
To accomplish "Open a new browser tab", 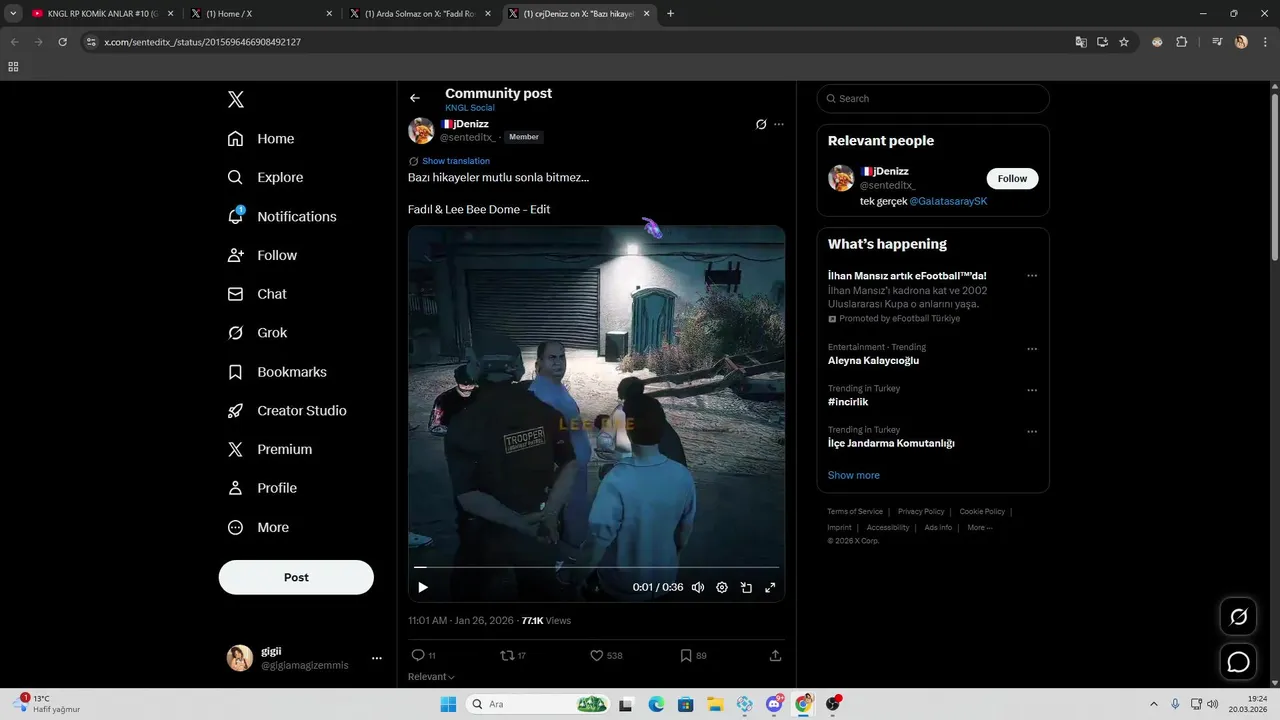I will (x=670, y=14).
